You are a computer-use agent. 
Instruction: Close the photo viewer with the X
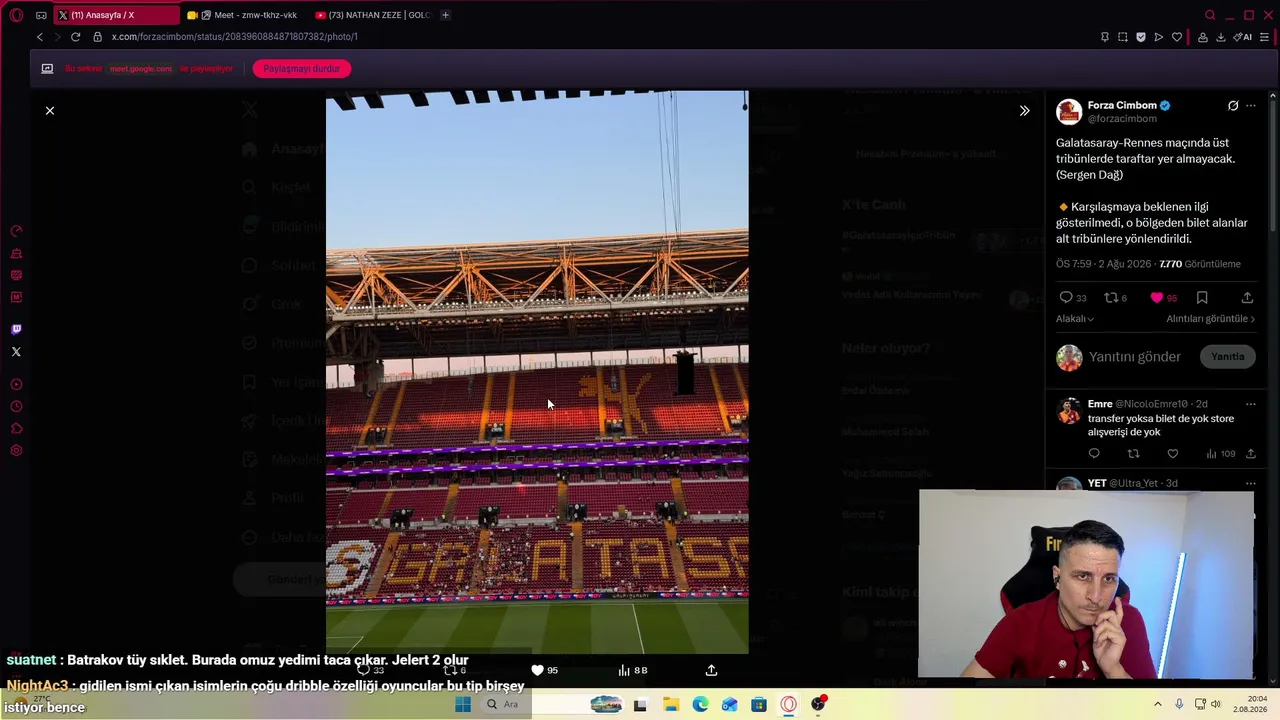click(x=50, y=111)
